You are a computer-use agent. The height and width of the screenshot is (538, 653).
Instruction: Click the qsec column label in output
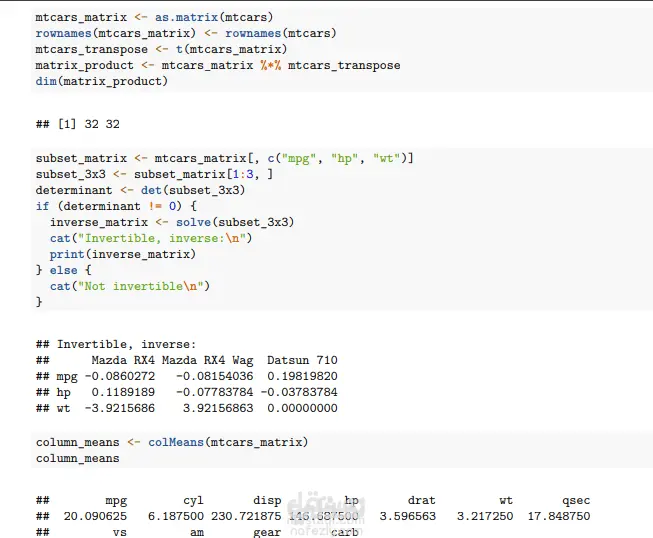pyautogui.click(x=576, y=501)
